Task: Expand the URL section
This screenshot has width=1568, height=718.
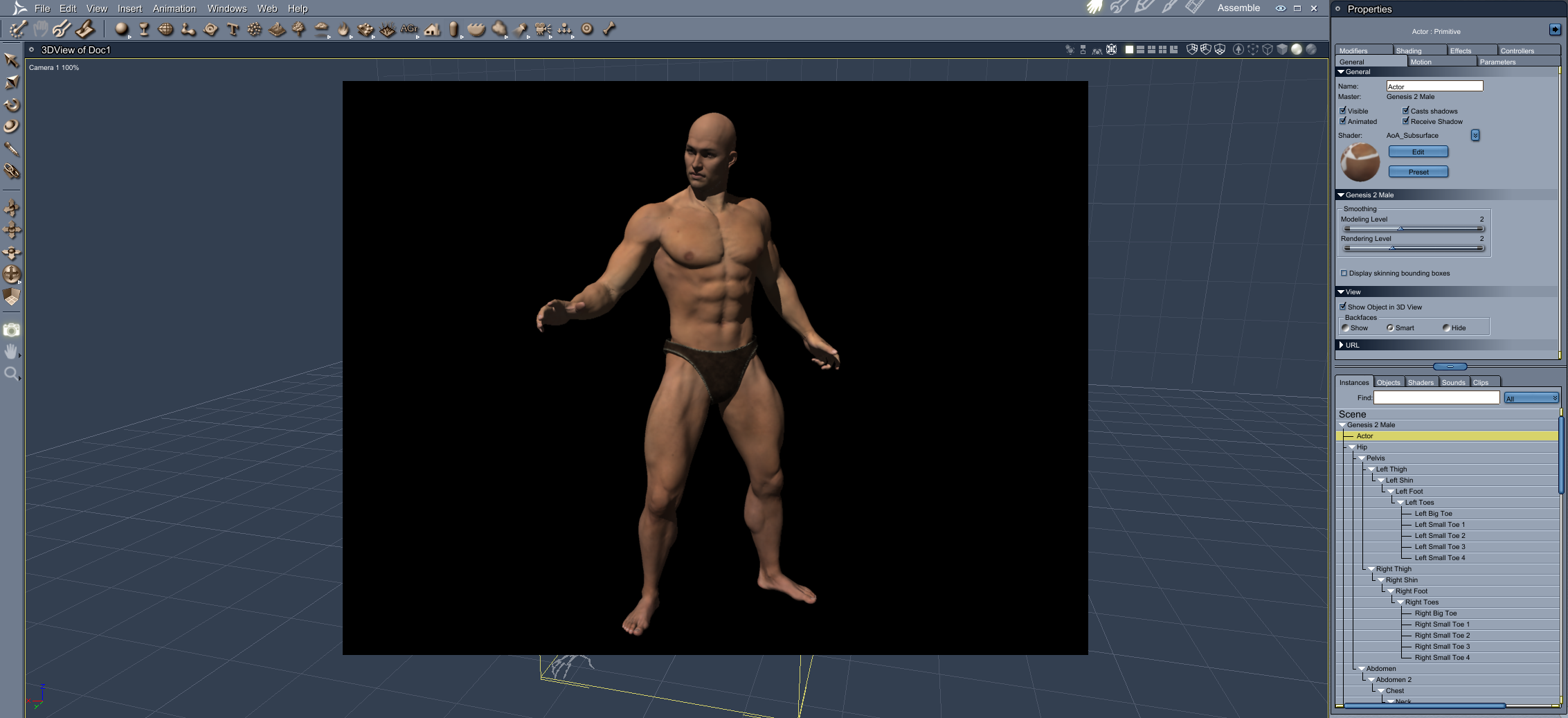Action: click(1341, 345)
